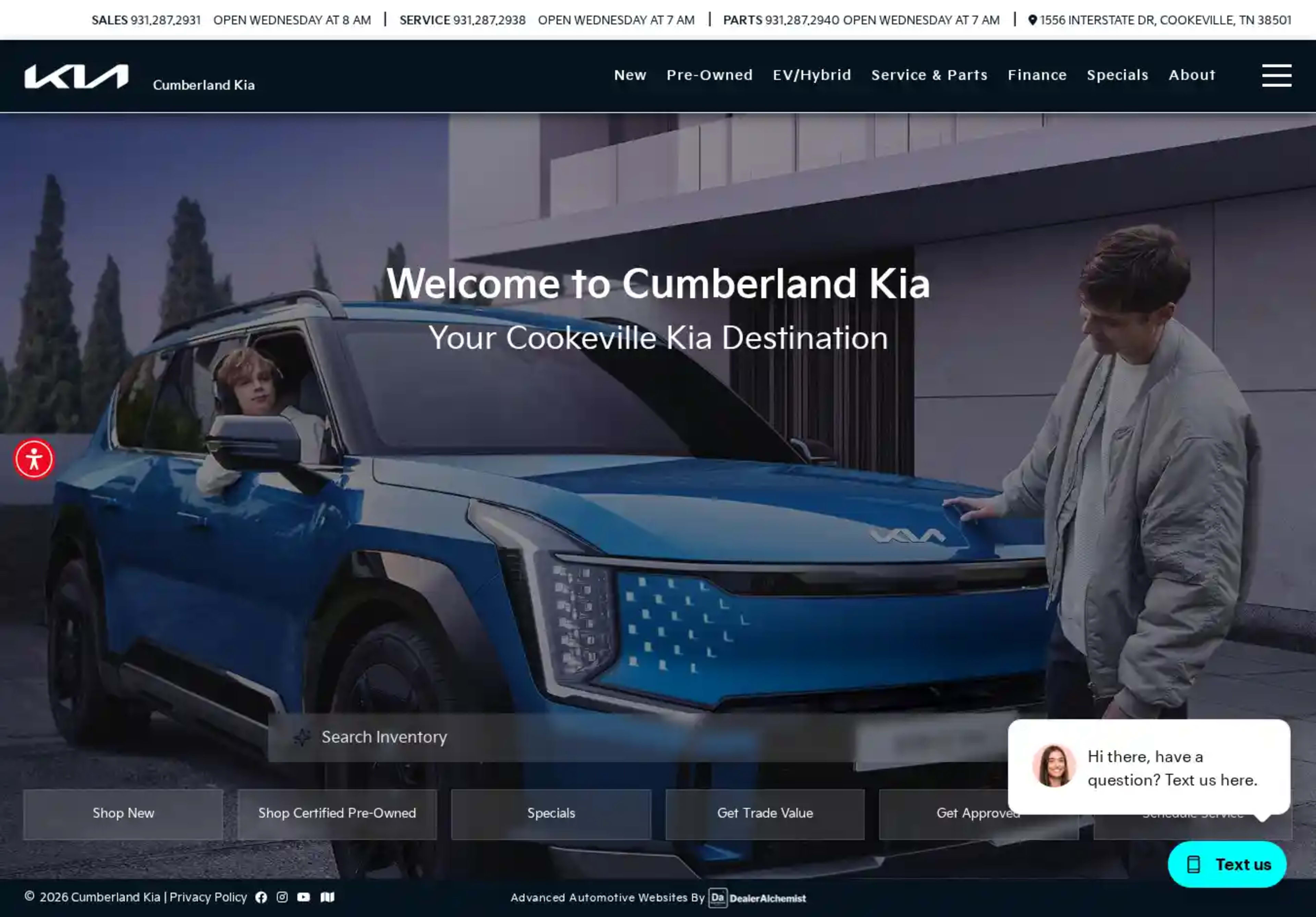The image size is (1316, 917).
Task: Open the About menu
Action: [x=1192, y=75]
